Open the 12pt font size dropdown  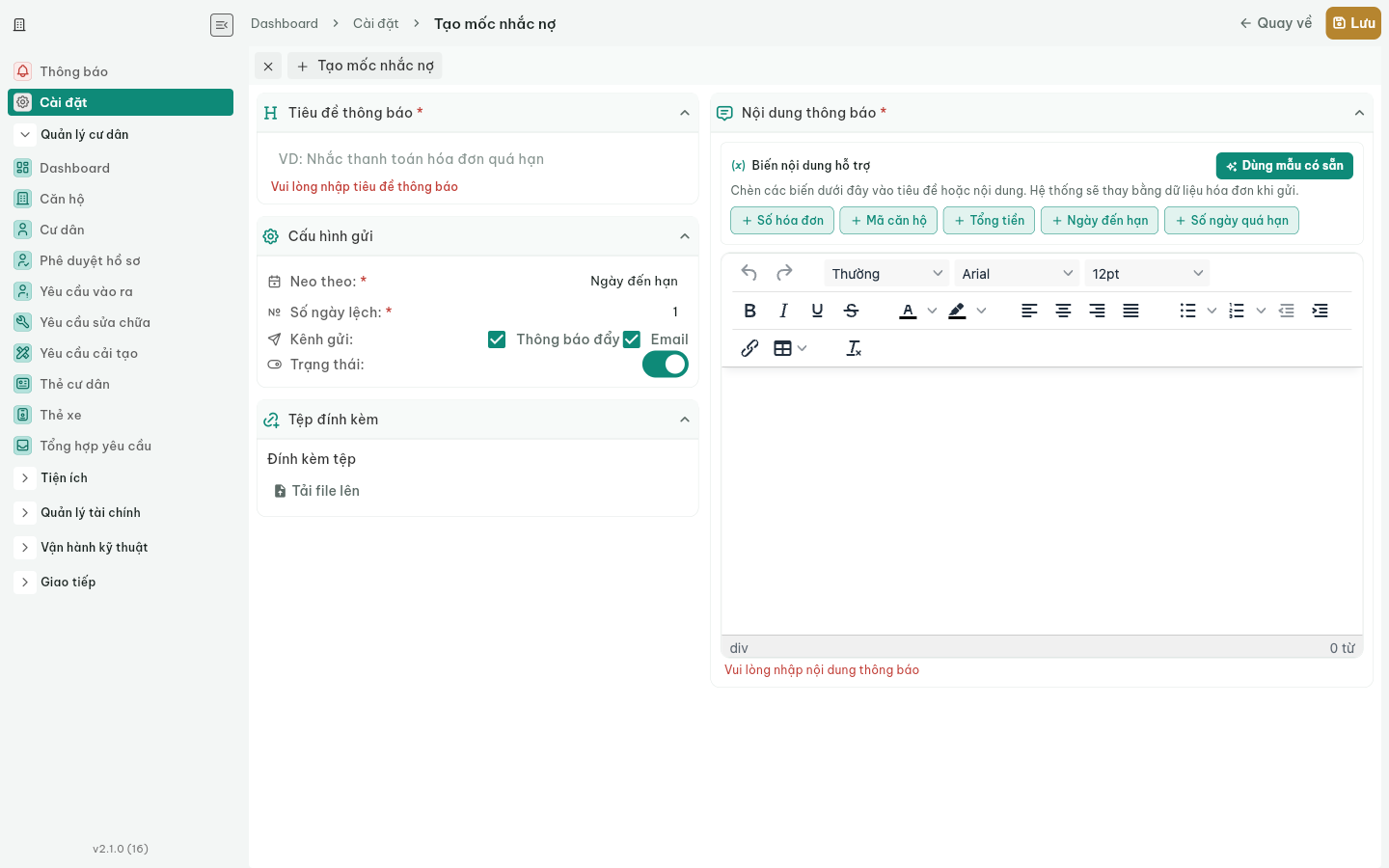coord(1147,274)
